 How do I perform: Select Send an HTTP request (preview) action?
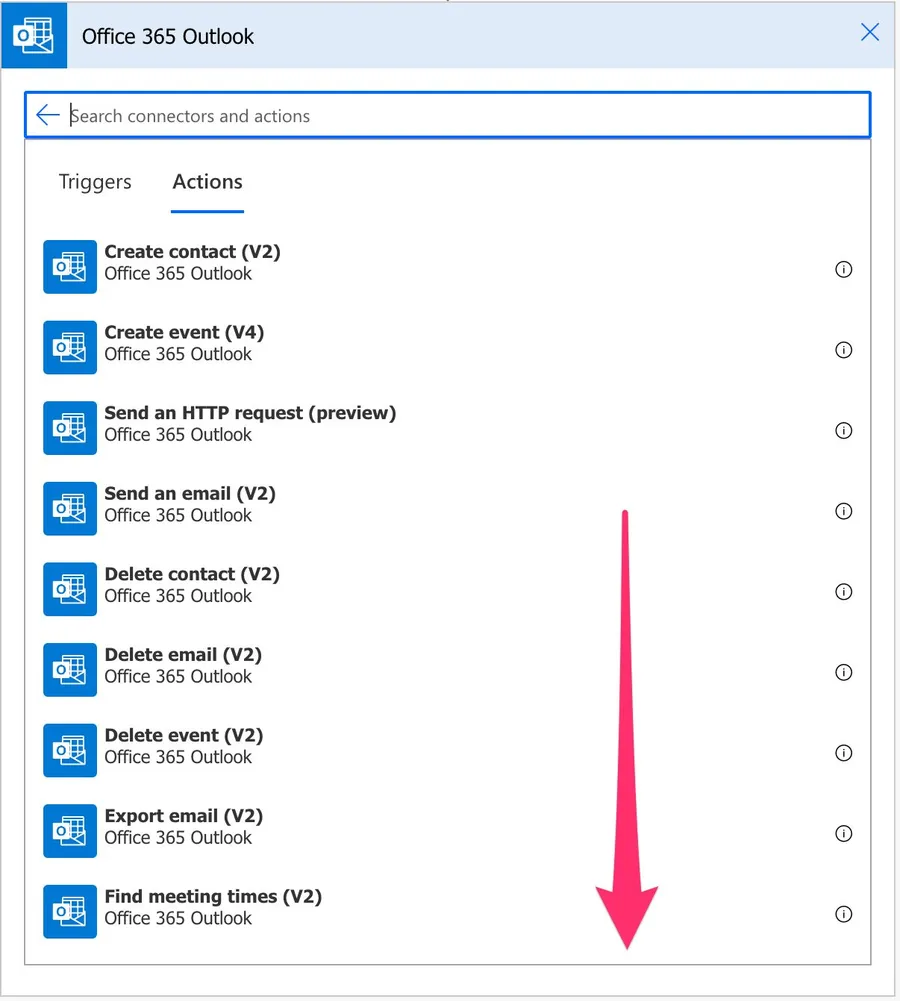click(x=250, y=413)
